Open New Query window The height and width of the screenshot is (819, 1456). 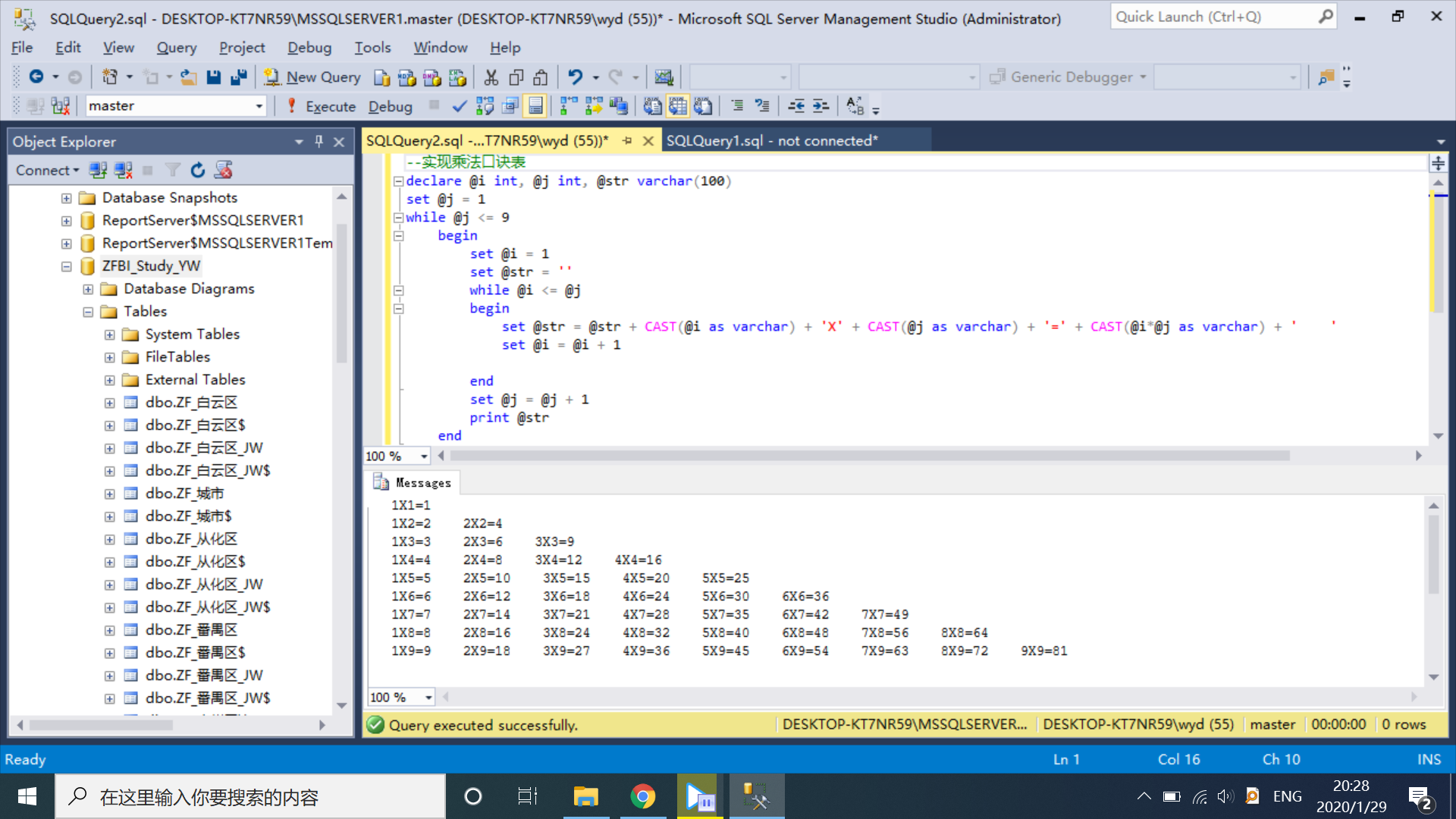pyautogui.click(x=312, y=77)
